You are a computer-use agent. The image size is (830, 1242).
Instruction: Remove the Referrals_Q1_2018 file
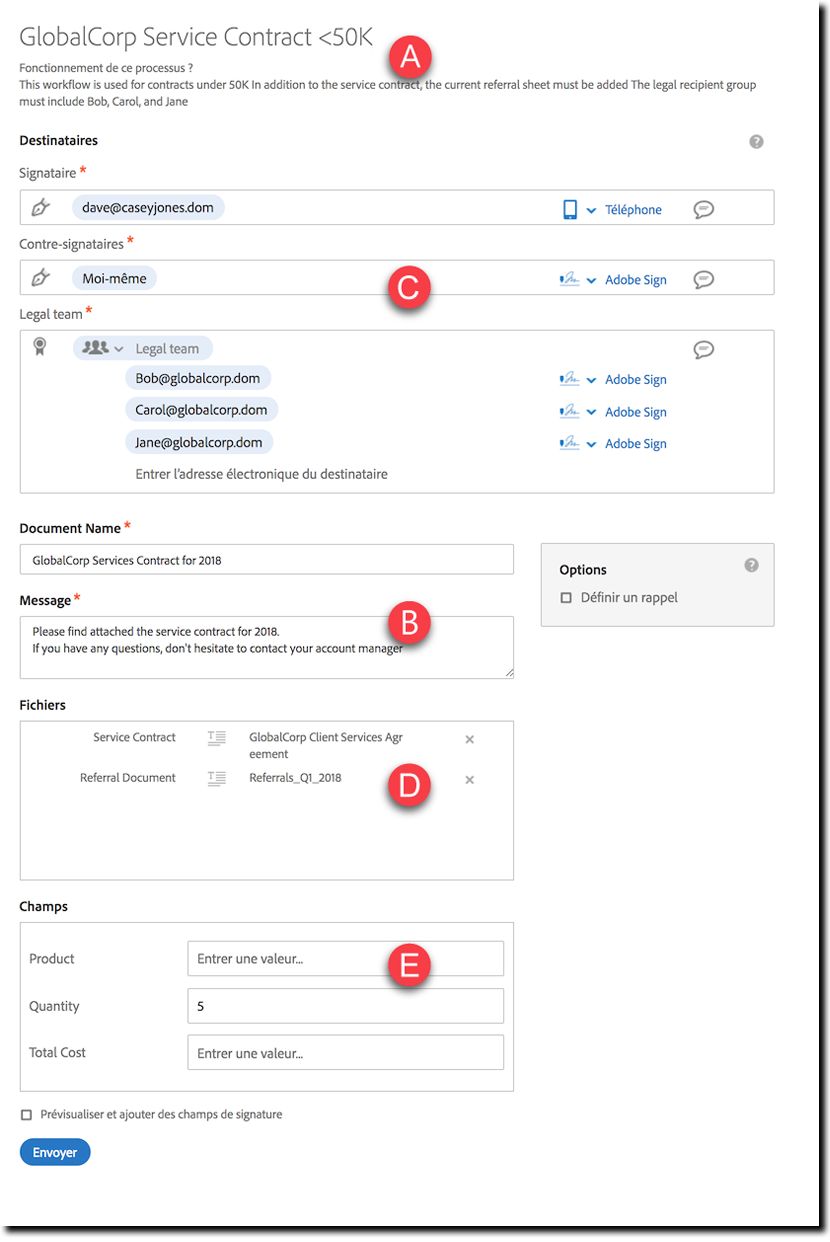point(469,779)
